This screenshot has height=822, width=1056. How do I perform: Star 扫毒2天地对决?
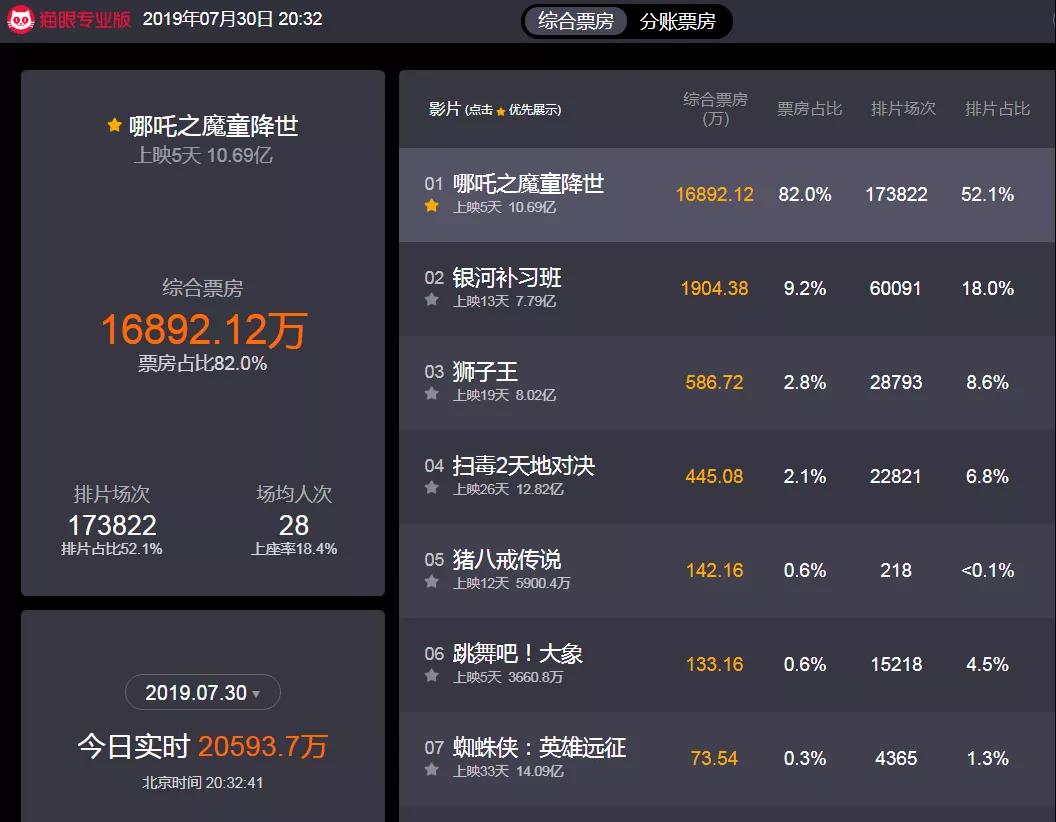(x=432, y=488)
